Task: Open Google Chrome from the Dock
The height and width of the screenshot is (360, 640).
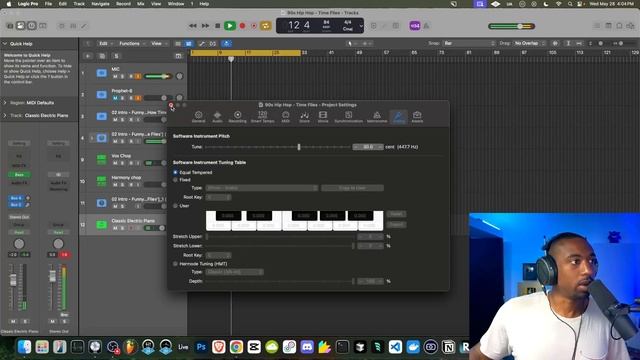Action: [x=236, y=347]
